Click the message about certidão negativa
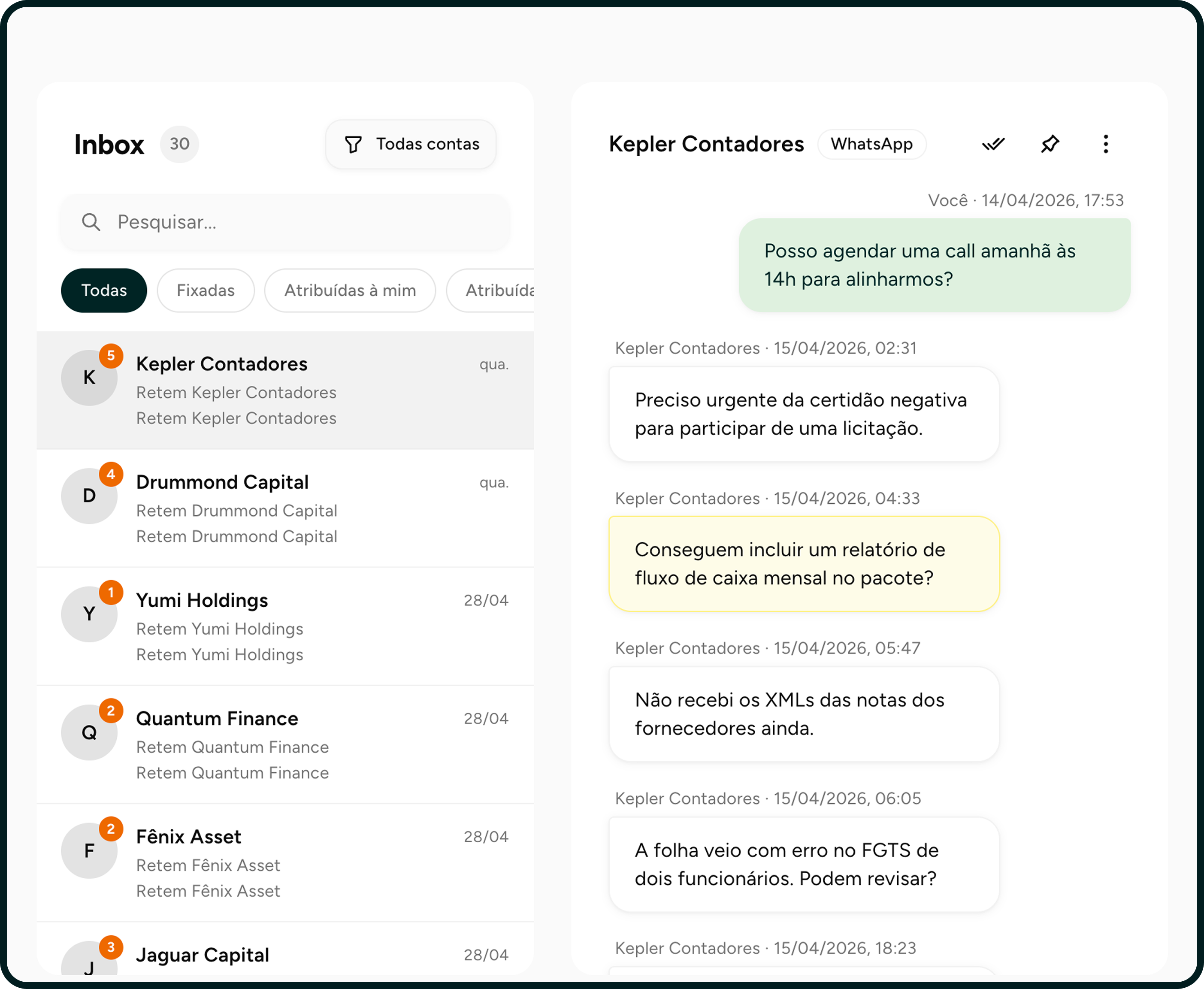 click(x=804, y=414)
